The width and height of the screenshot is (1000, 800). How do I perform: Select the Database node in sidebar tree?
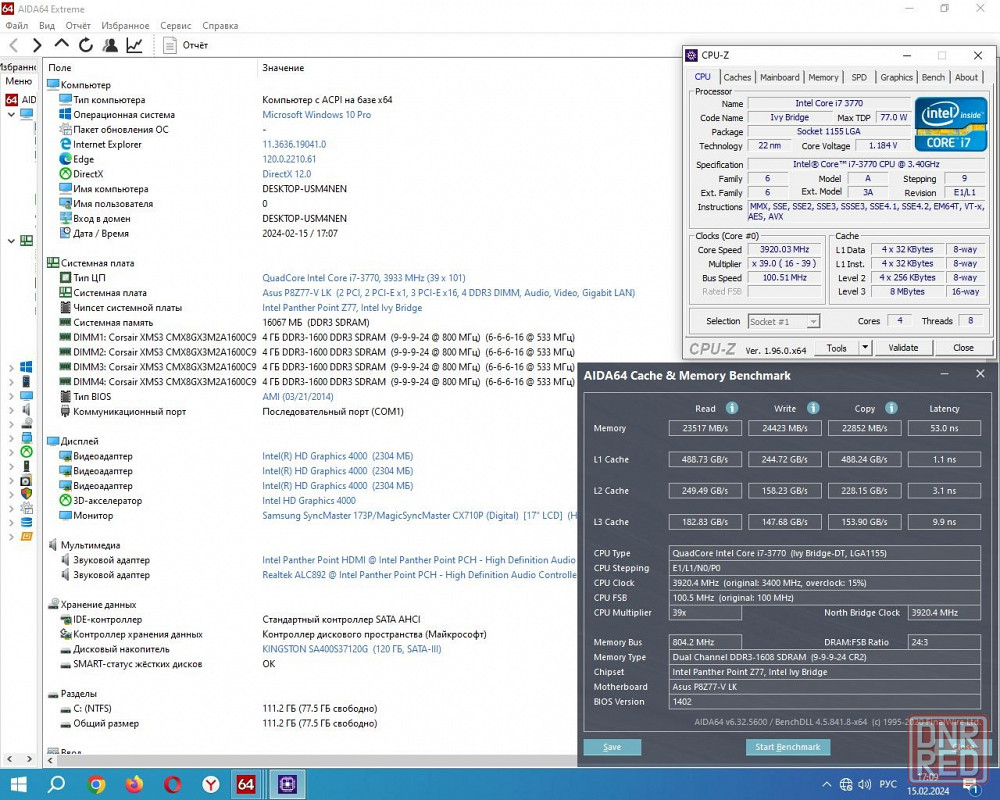point(26,522)
